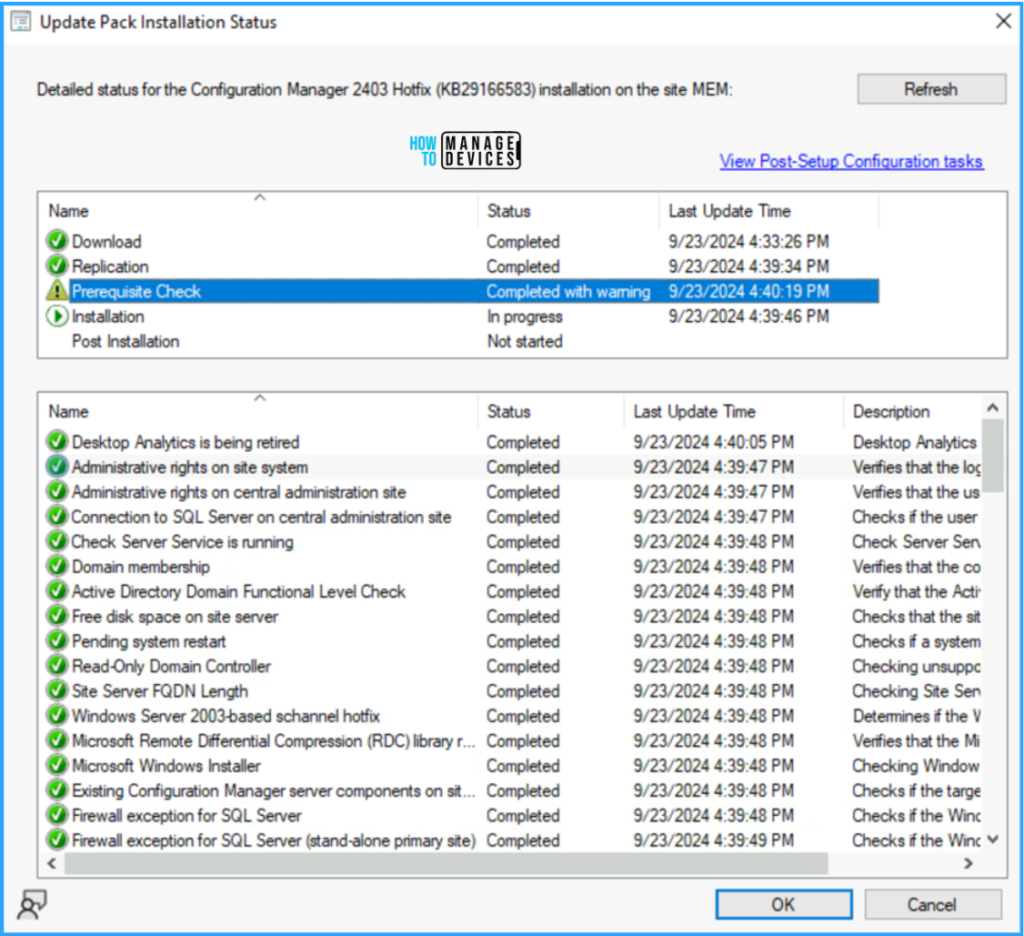
Task: Click check icon for Microsoft Windows Installer
Action: 57,765
